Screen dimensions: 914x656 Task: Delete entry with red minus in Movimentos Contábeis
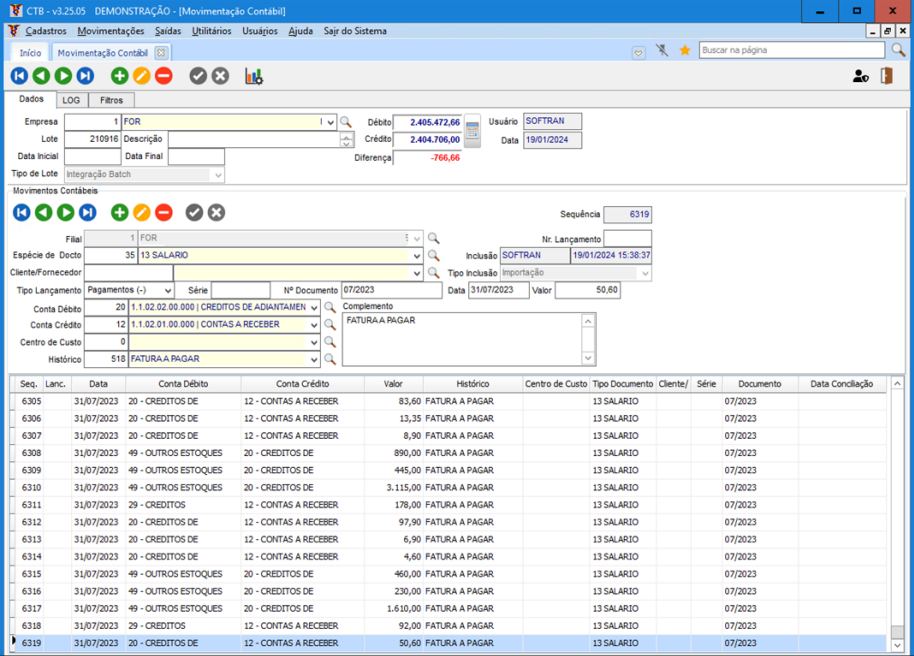click(164, 212)
